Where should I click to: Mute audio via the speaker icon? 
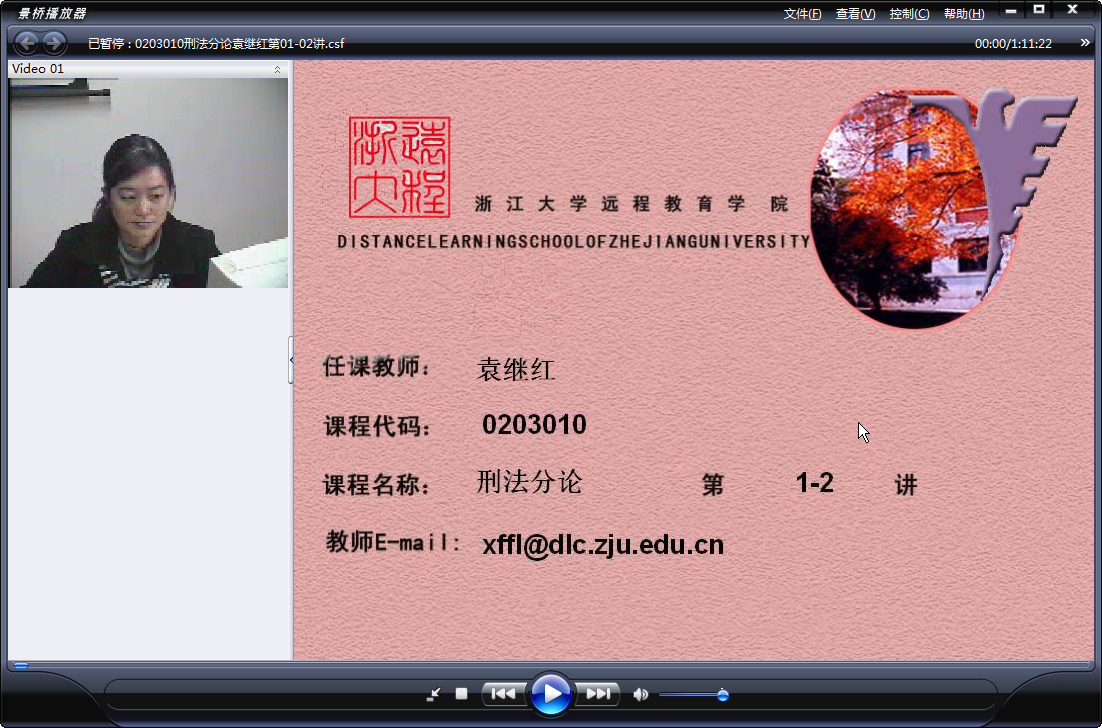640,694
